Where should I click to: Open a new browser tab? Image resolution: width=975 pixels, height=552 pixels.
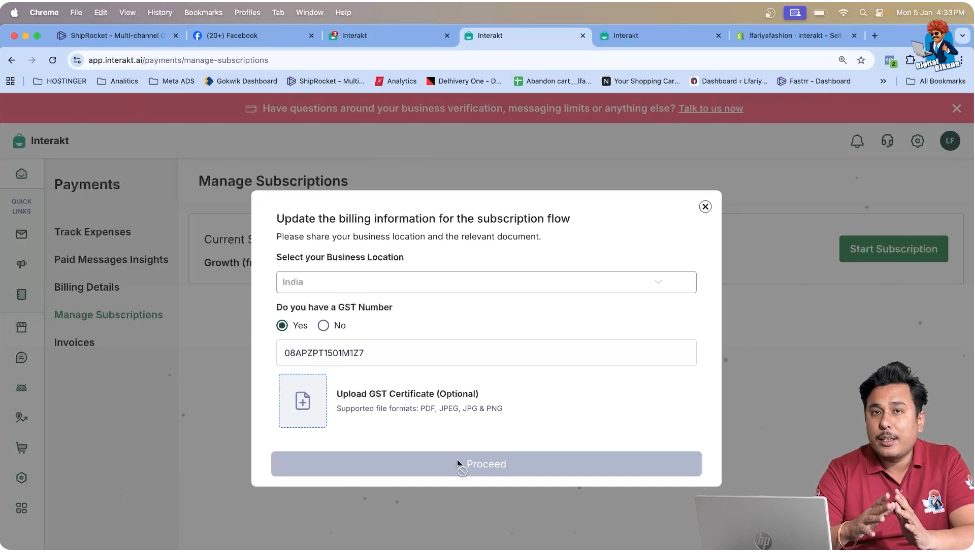click(874, 35)
